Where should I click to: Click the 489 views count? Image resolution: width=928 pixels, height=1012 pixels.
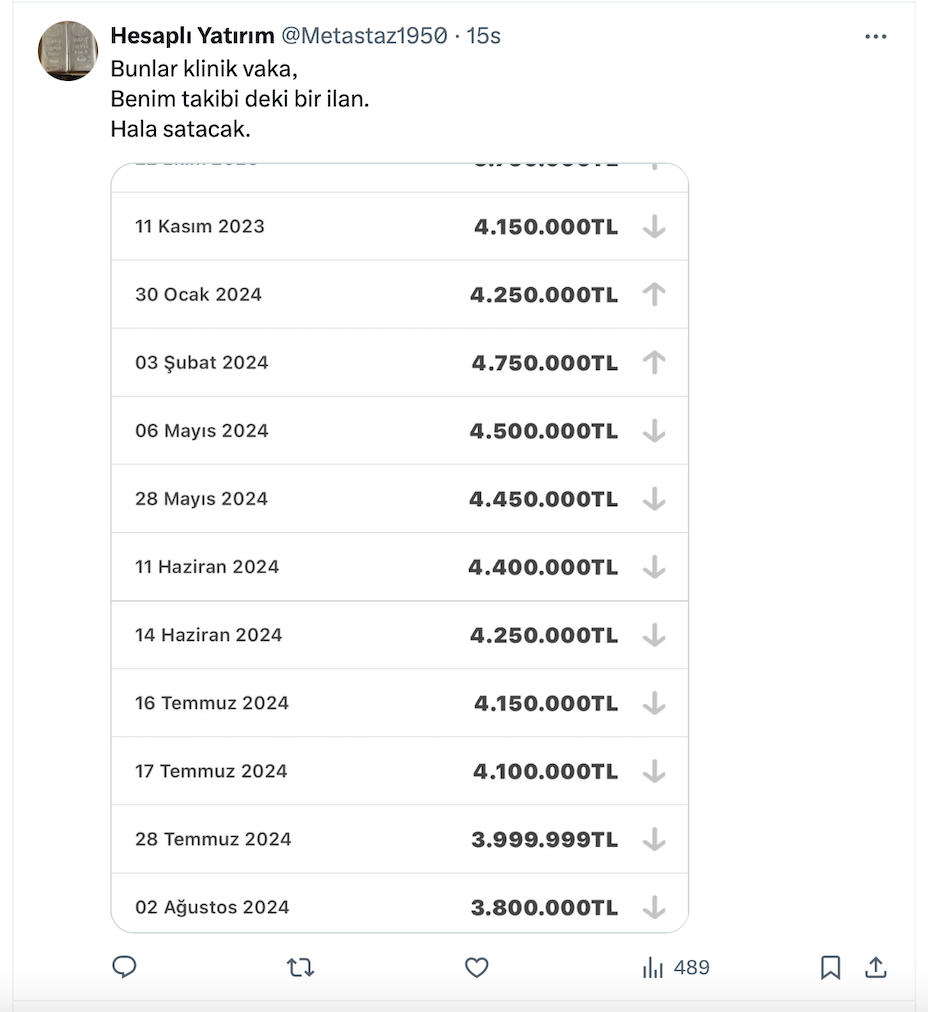[x=691, y=967]
